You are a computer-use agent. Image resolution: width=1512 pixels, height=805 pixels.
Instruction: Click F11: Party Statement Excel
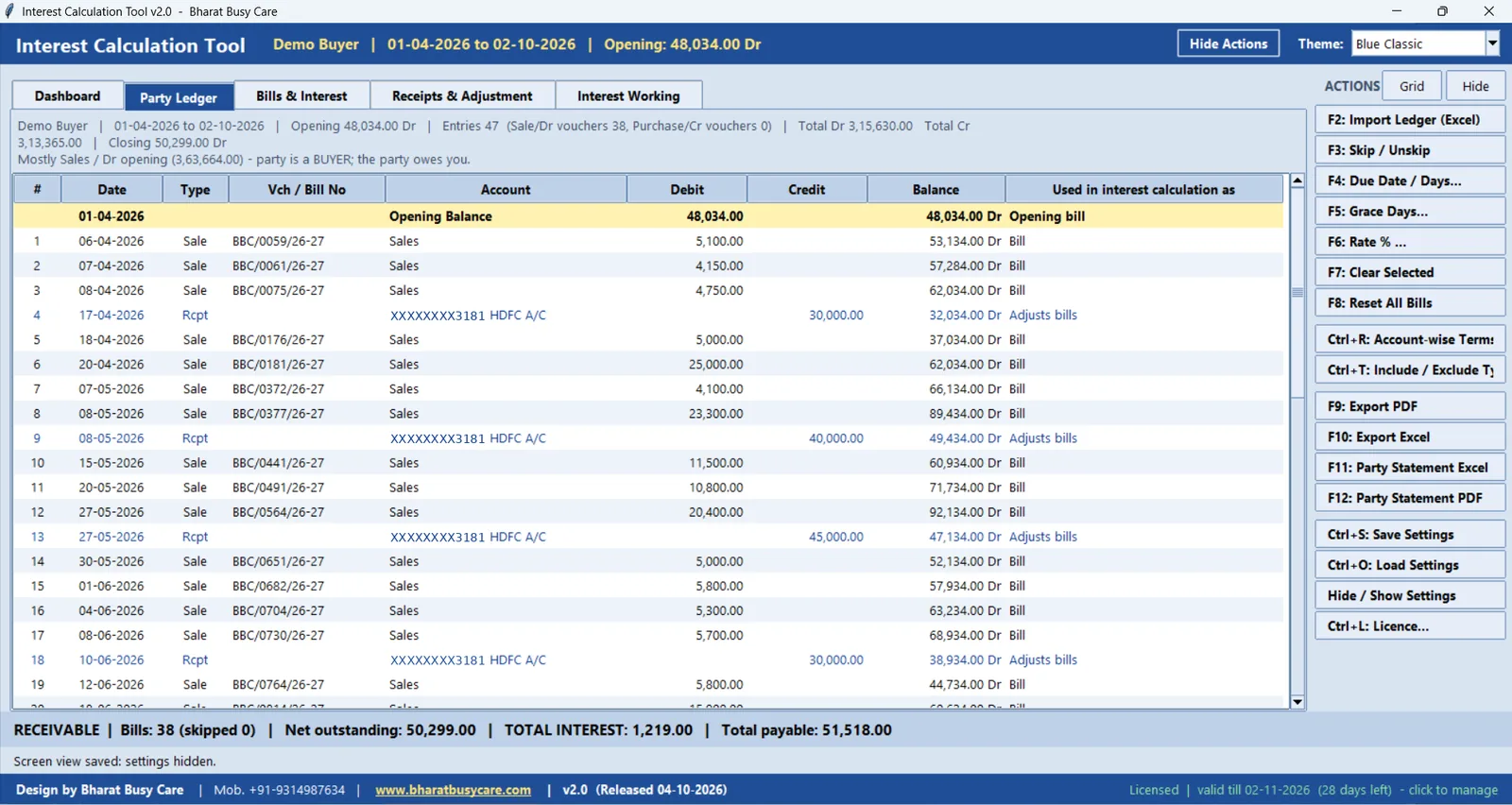[x=1410, y=468]
